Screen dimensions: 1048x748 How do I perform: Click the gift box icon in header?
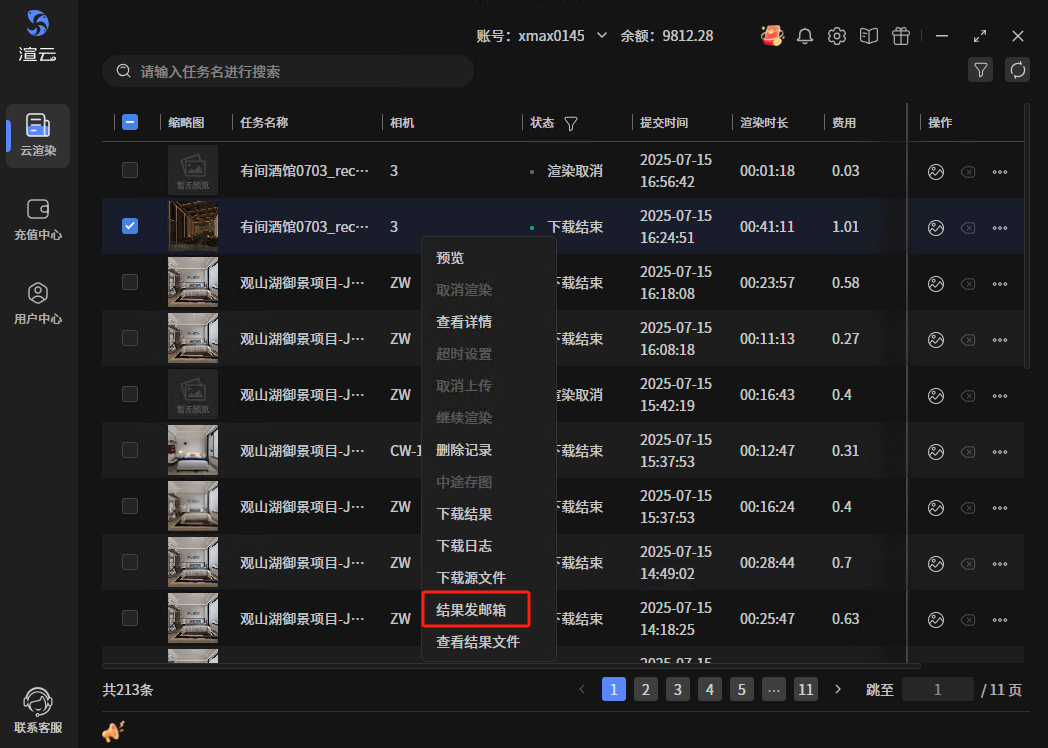coord(901,36)
